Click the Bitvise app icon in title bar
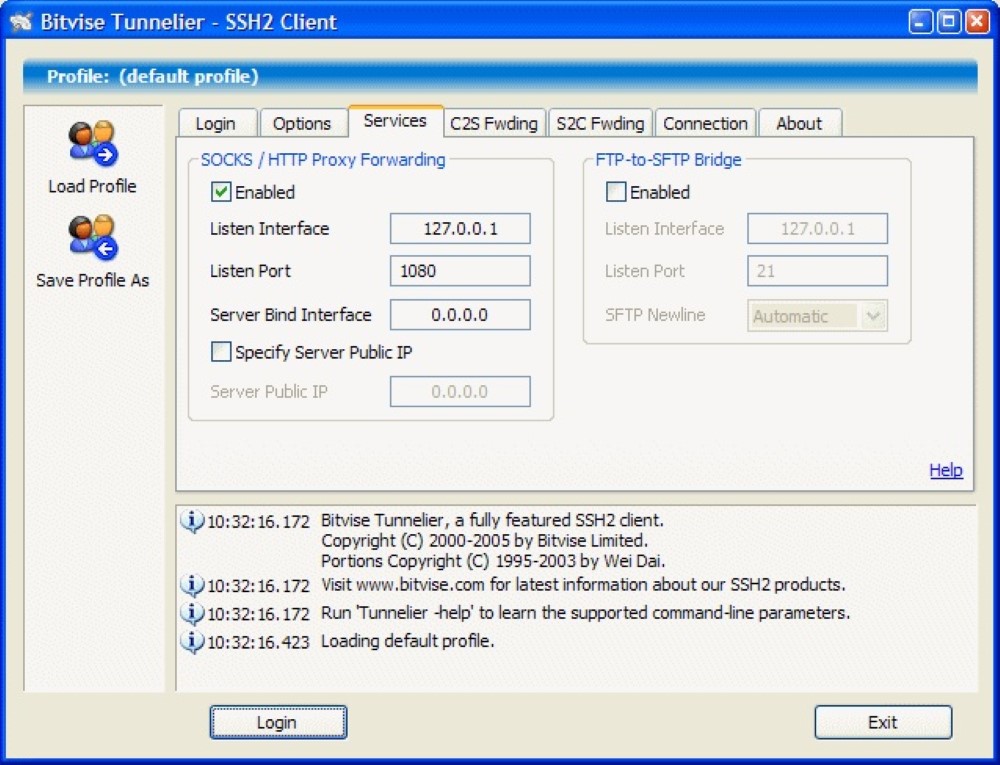This screenshot has height=765, width=1000. (21, 22)
